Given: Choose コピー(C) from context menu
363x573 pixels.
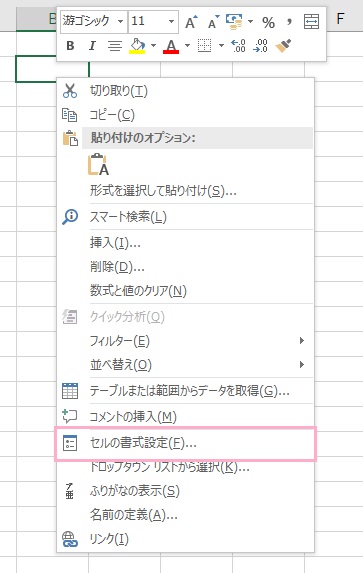Looking at the screenshot, I should pos(186,115).
